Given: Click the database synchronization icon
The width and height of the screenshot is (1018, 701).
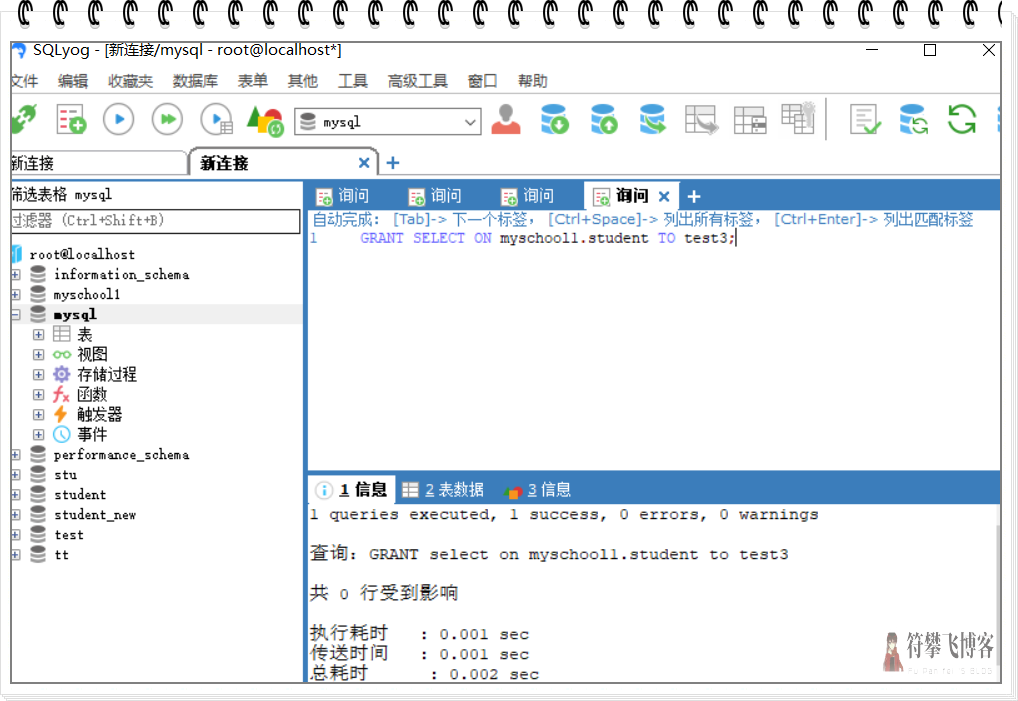Looking at the screenshot, I should coord(913,119).
